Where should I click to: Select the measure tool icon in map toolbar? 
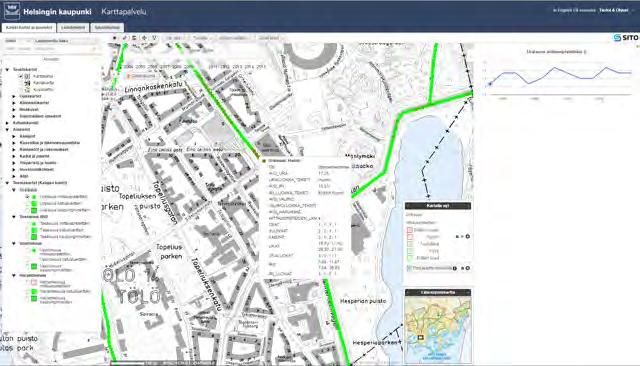tap(125, 38)
